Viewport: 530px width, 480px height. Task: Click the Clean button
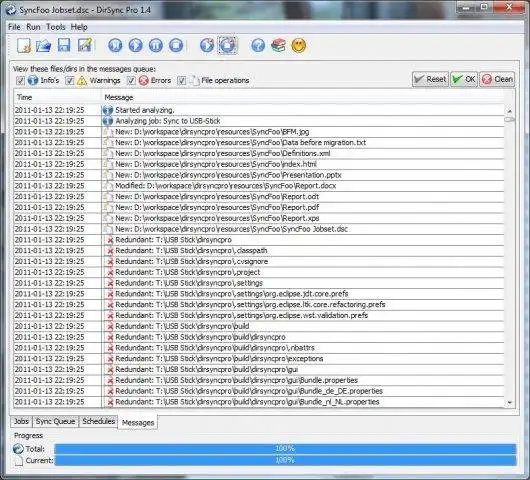tap(497, 79)
